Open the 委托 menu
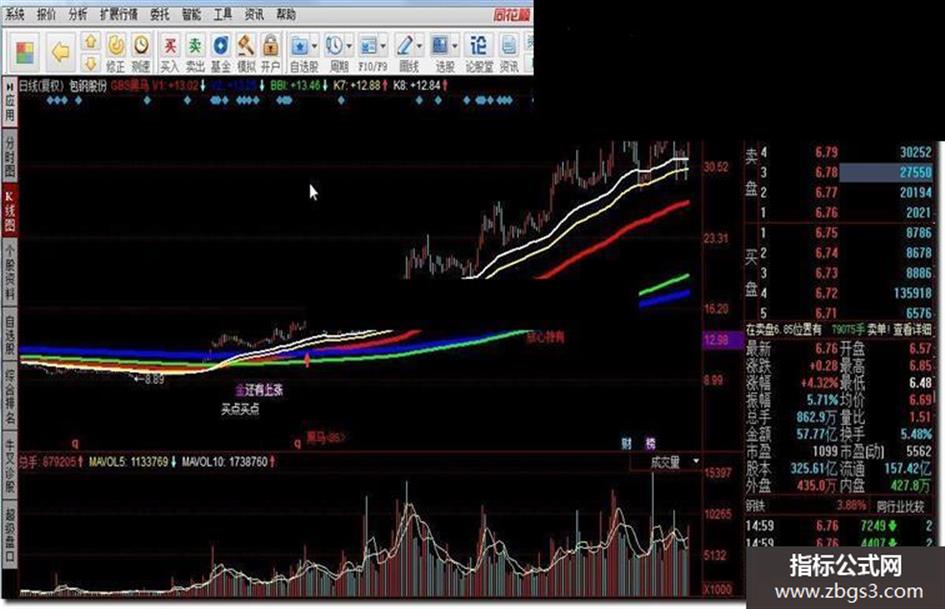This screenshot has height=609, width=945. tap(159, 14)
